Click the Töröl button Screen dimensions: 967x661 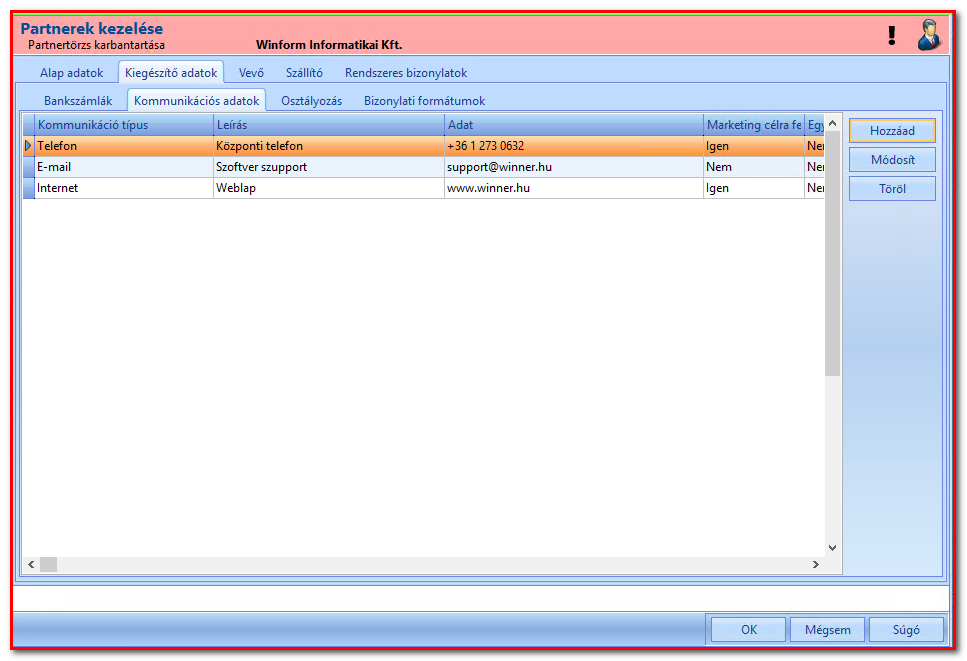[892, 189]
